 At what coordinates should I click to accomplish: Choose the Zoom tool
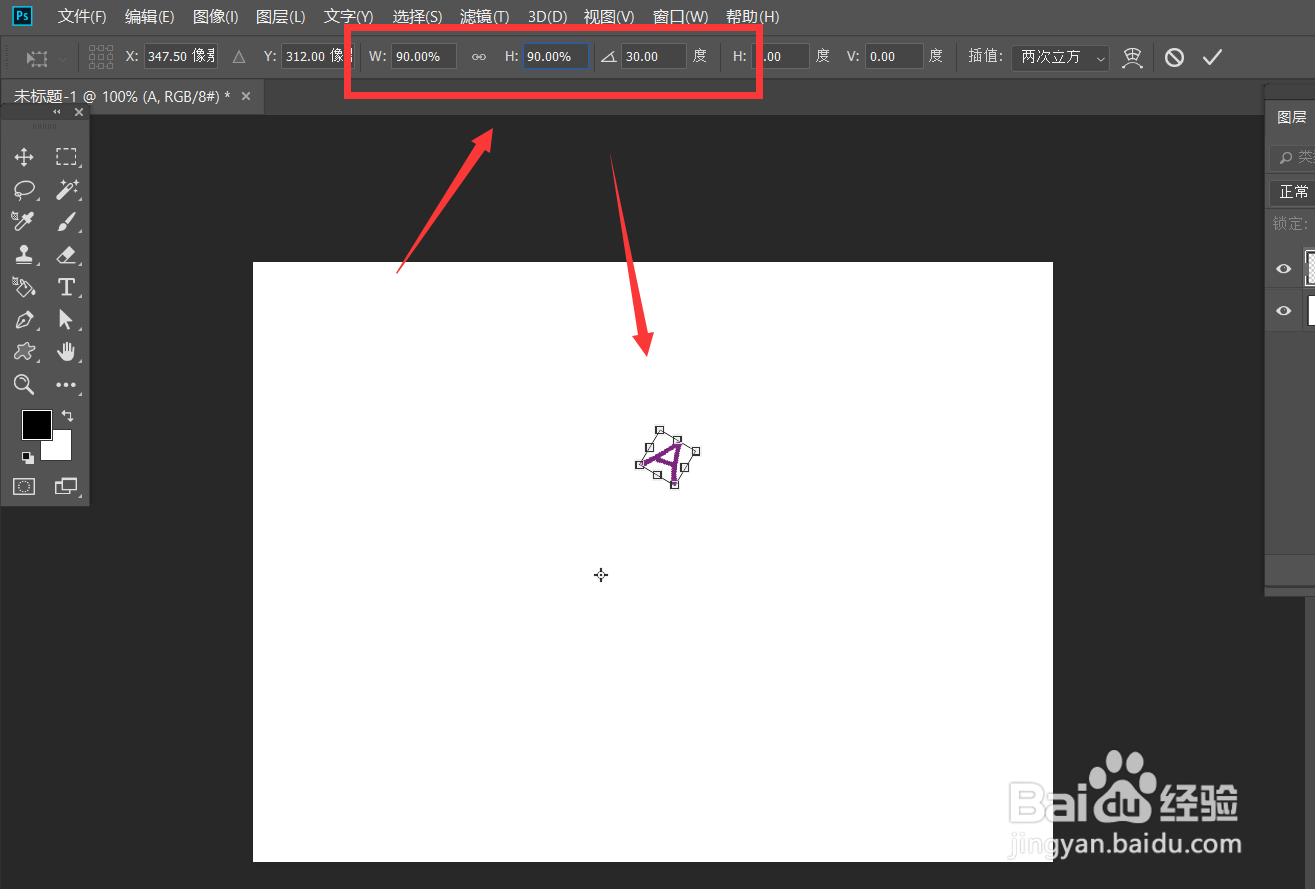tap(24, 385)
